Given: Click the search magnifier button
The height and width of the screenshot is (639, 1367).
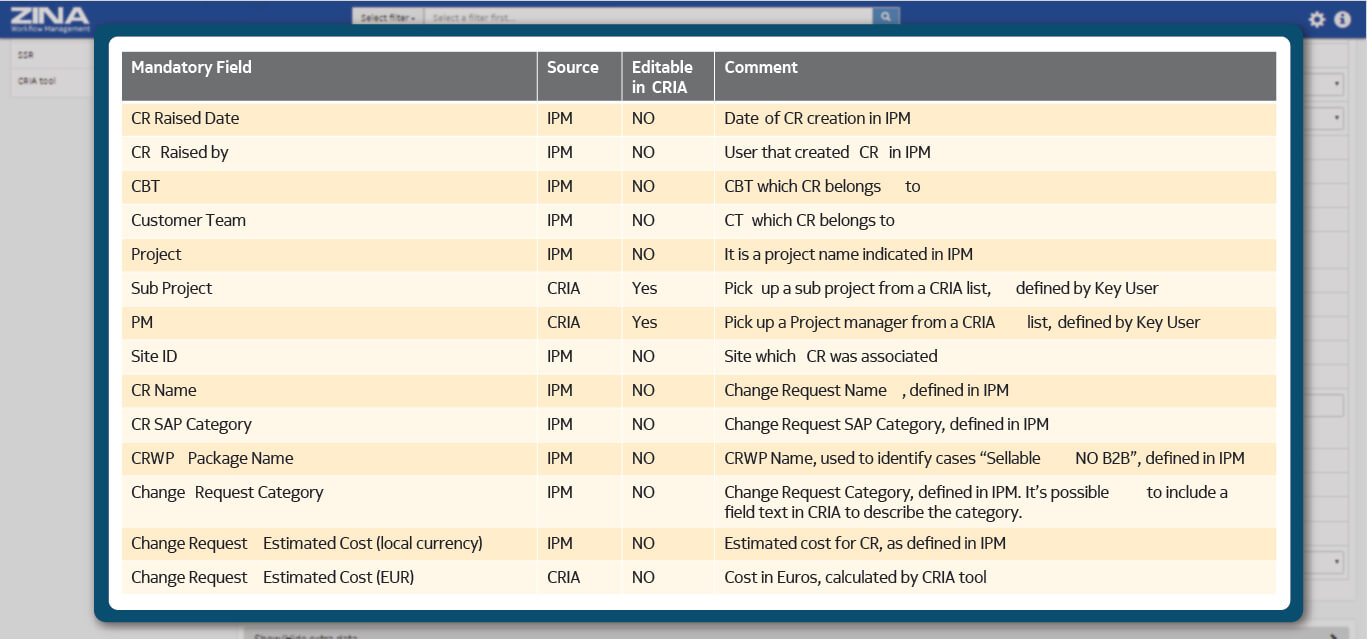Looking at the screenshot, I should point(886,17).
